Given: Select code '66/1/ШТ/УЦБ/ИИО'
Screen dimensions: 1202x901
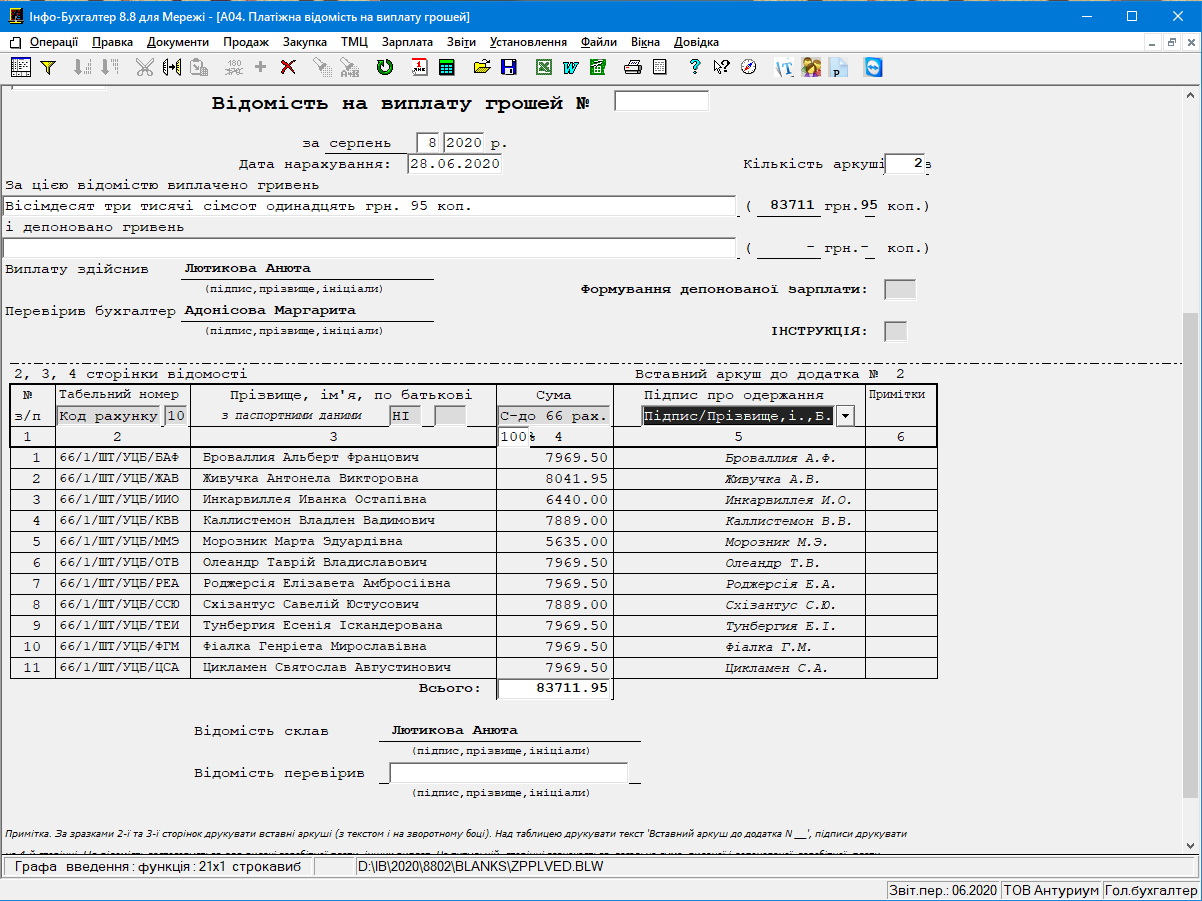Looking at the screenshot, I should tap(118, 499).
